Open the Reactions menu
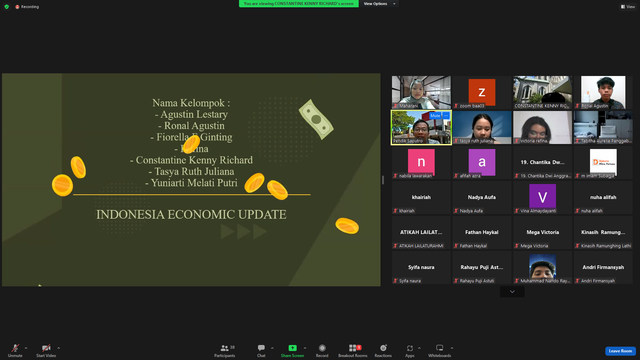The height and width of the screenshot is (360, 640). click(383, 350)
